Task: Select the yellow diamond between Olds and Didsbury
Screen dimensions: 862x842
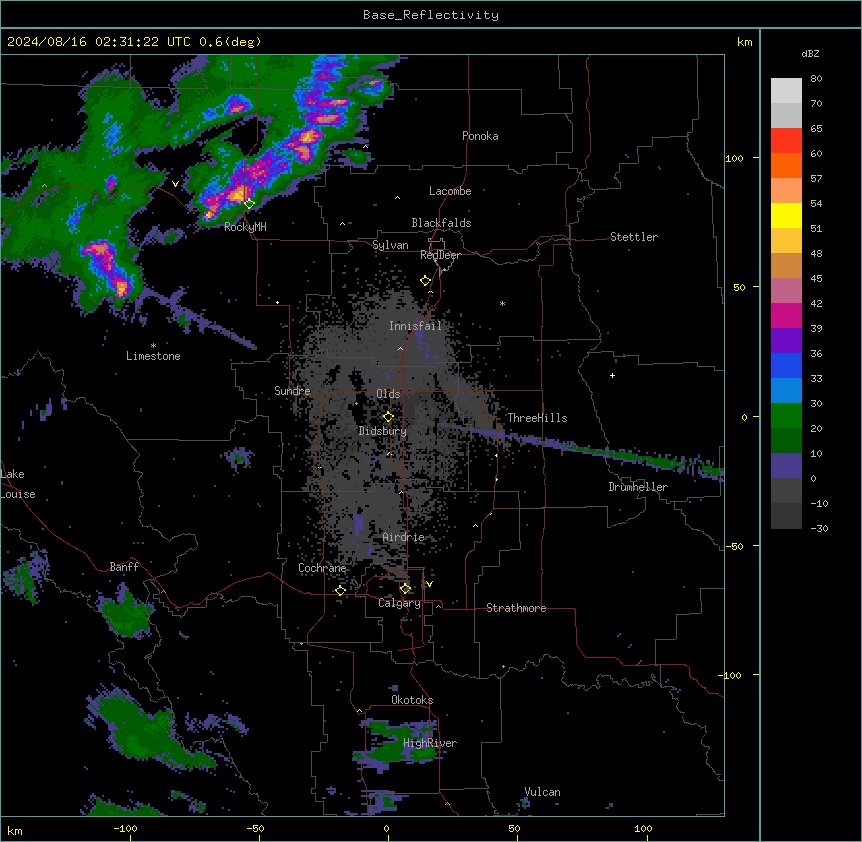Action: coord(388,416)
